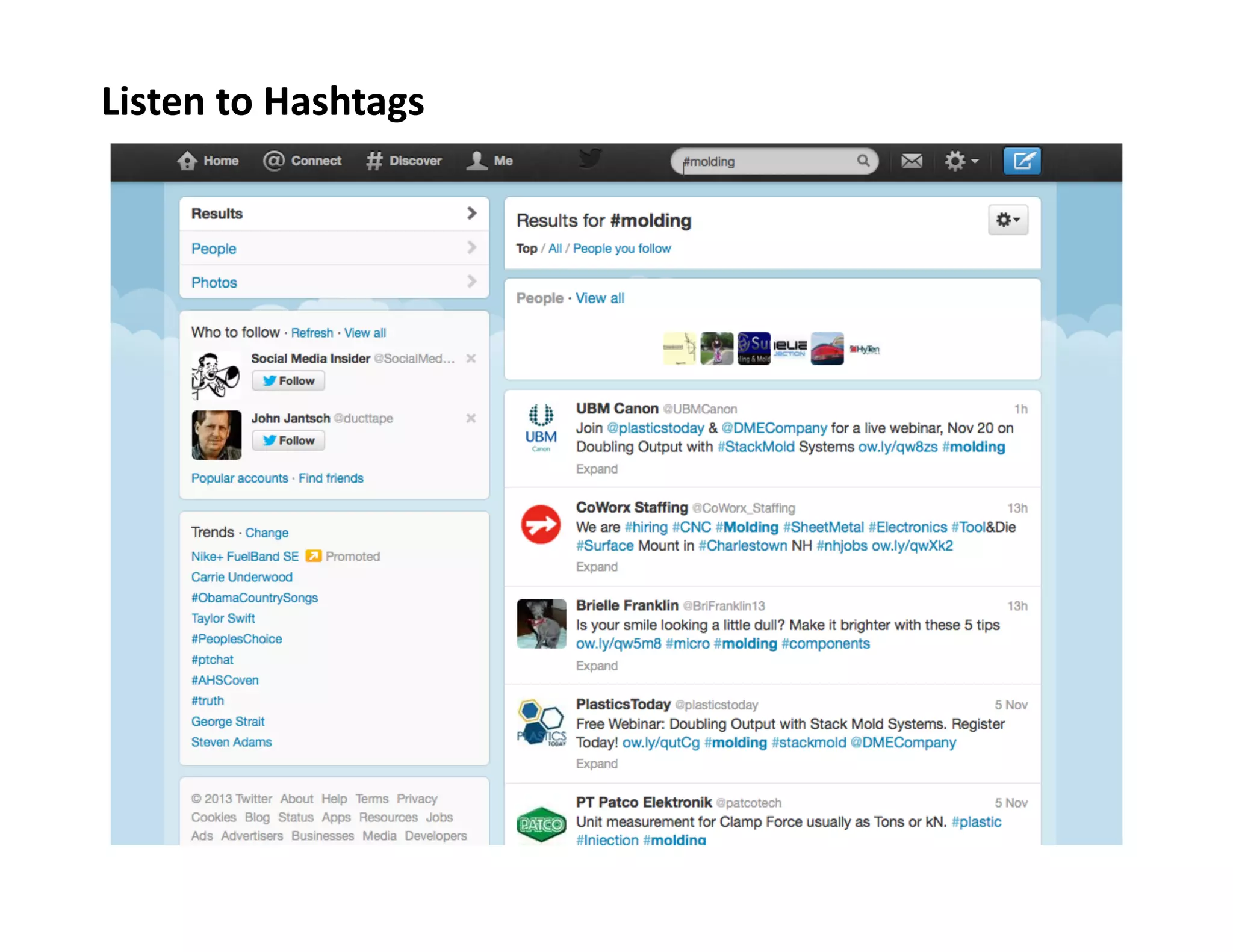Open Nike+ FuelBand SE promoted trend
Screen dimensions: 1233x952
click(x=244, y=557)
